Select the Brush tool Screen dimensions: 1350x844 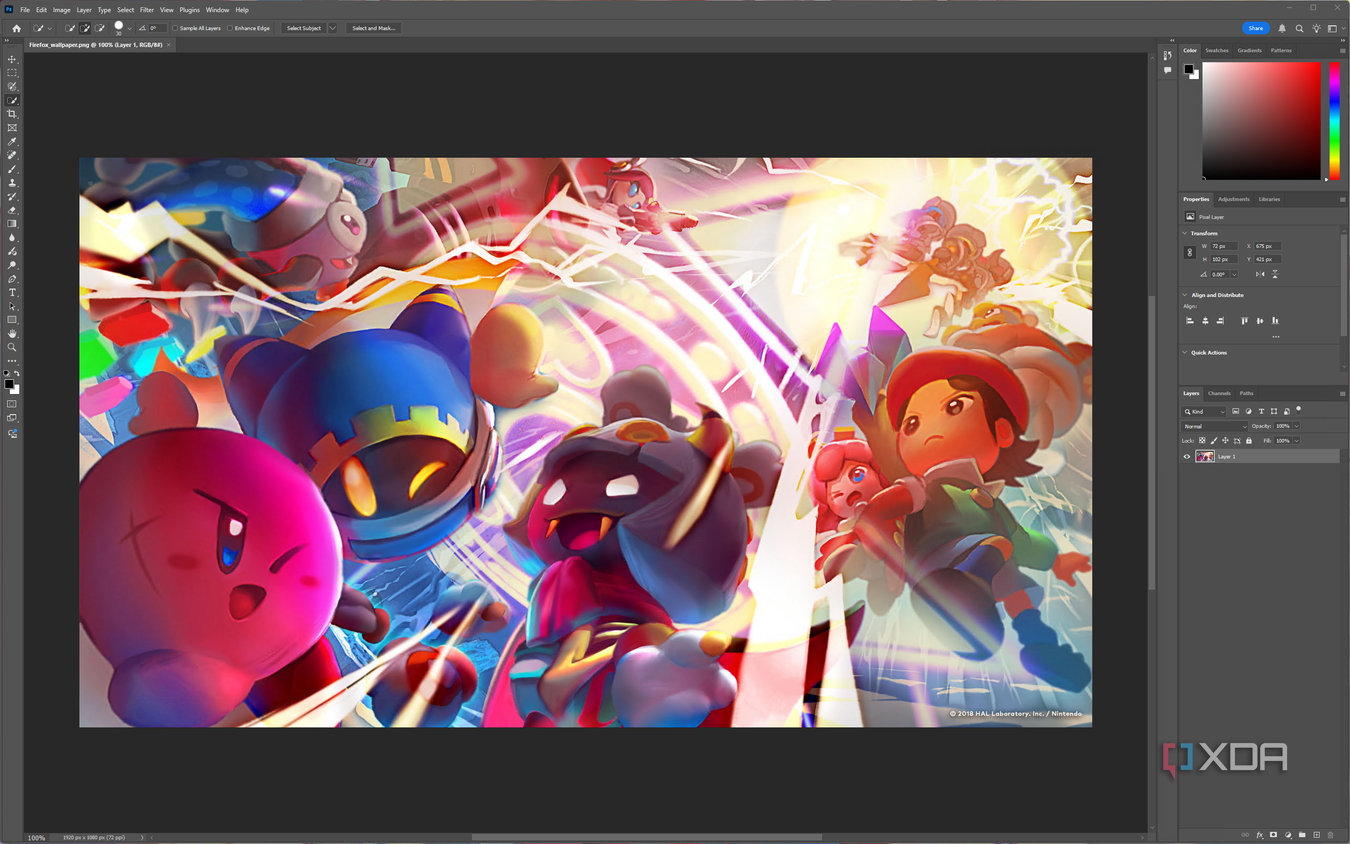click(x=12, y=169)
